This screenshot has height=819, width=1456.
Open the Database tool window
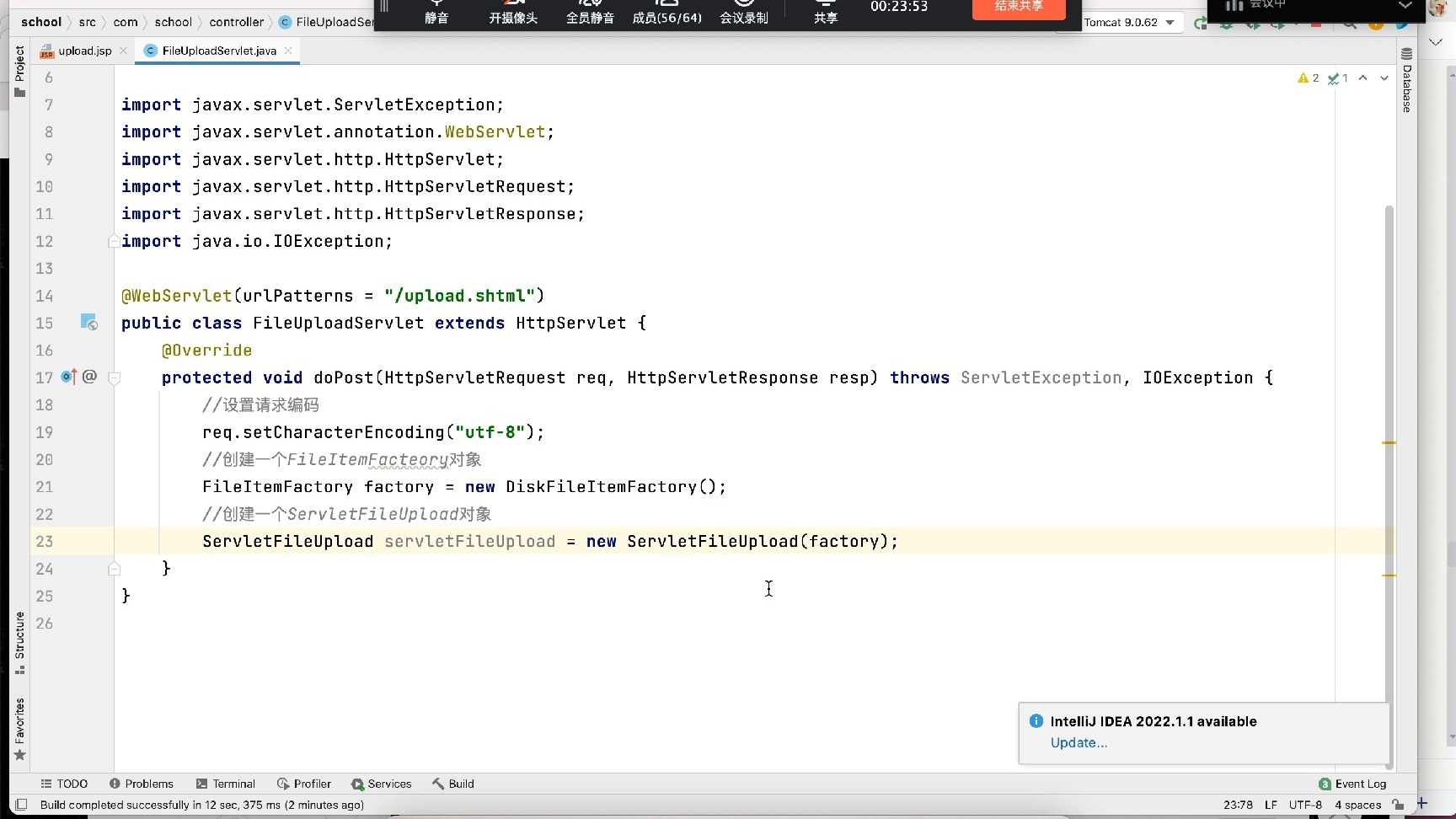(1406, 80)
